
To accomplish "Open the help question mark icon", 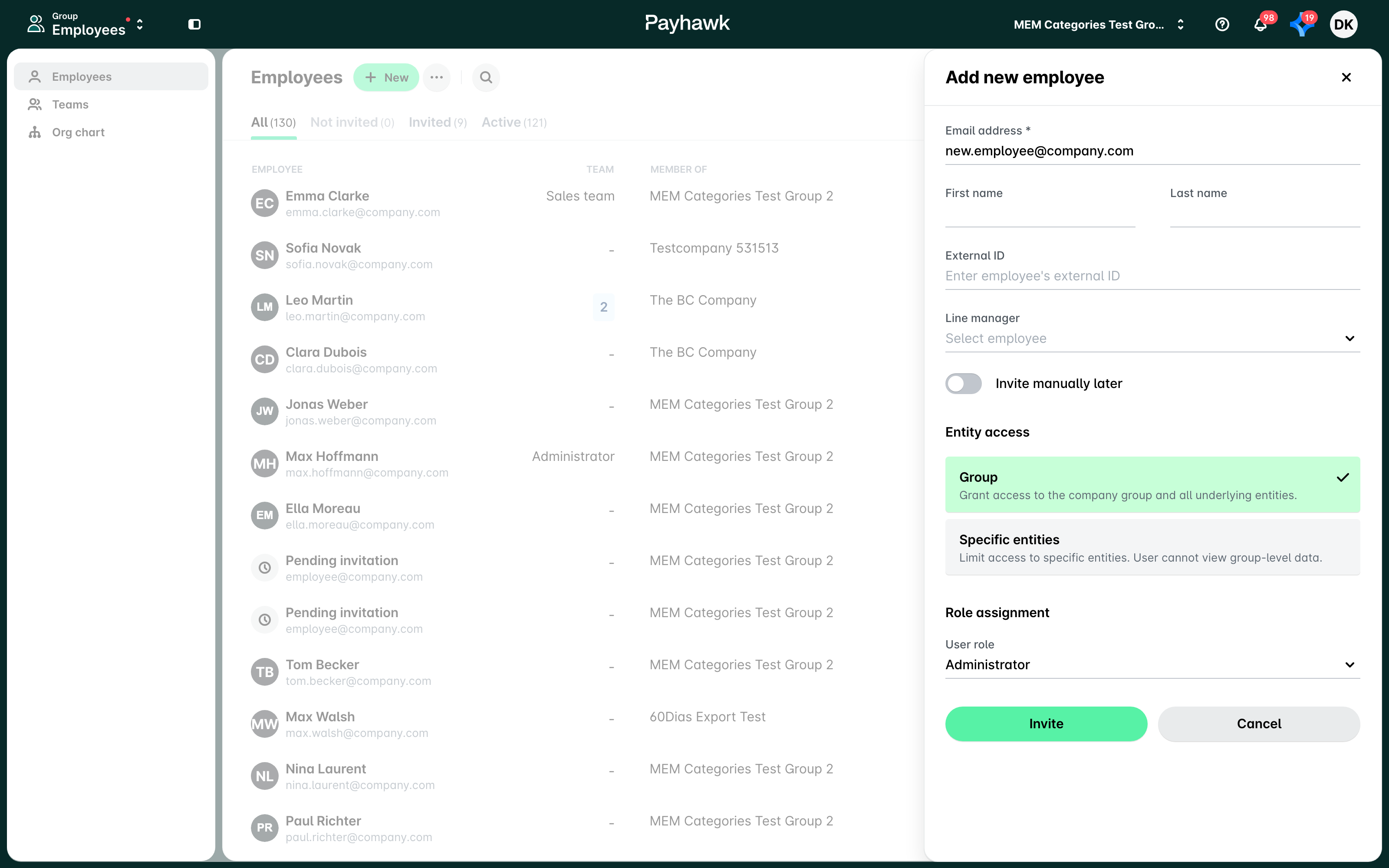I will (x=1222, y=24).
